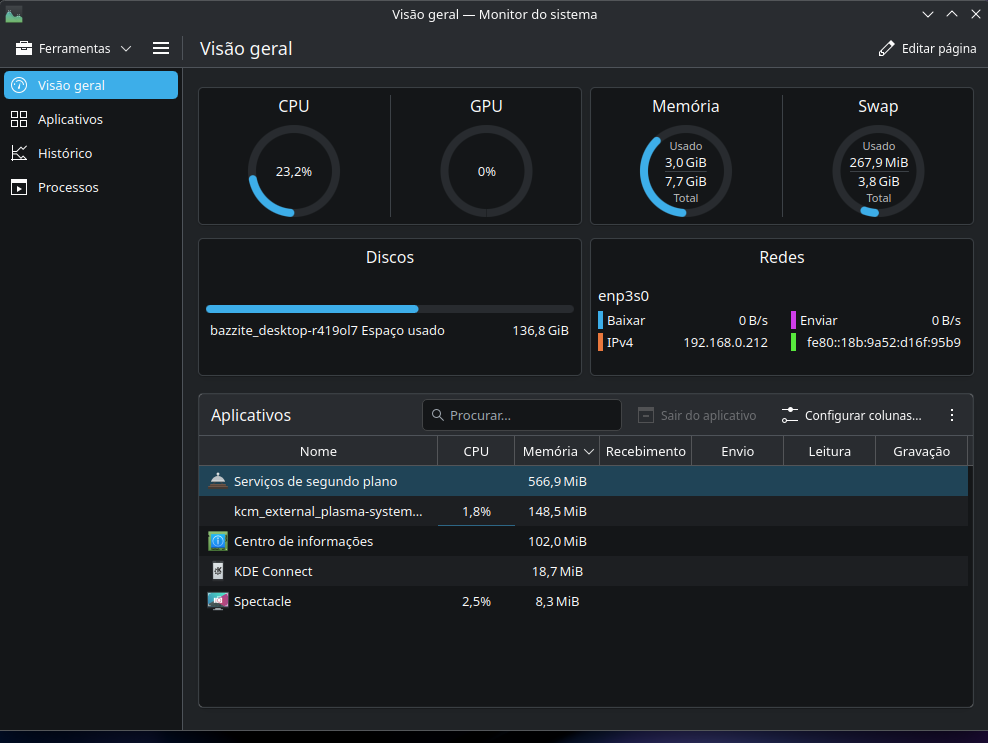988x743 pixels.
Task: Click the Configurar colunas sliders icon
Action: [790, 415]
